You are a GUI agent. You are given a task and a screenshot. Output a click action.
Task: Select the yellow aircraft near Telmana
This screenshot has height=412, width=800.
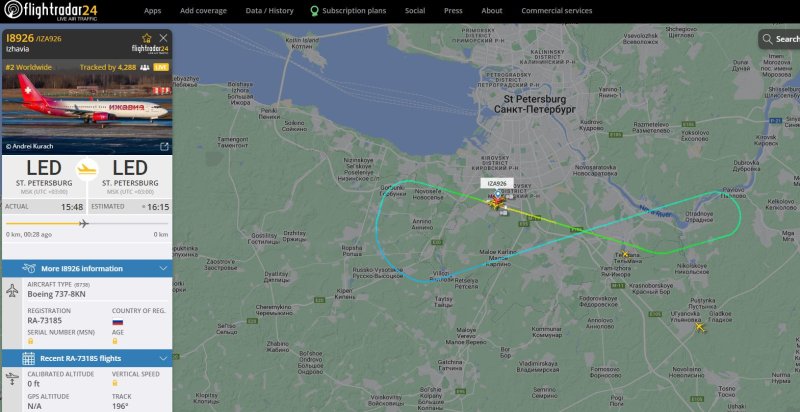(625, 254)
